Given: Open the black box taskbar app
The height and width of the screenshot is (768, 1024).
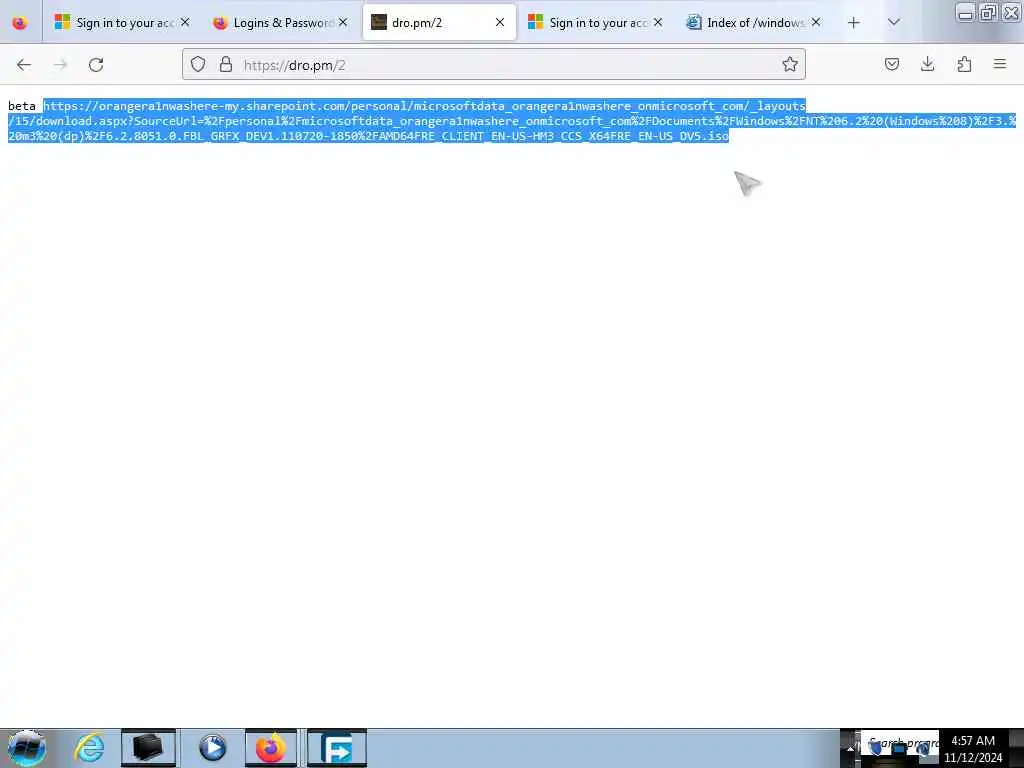Looking at the screenshot, I should [x=148, y=748].
